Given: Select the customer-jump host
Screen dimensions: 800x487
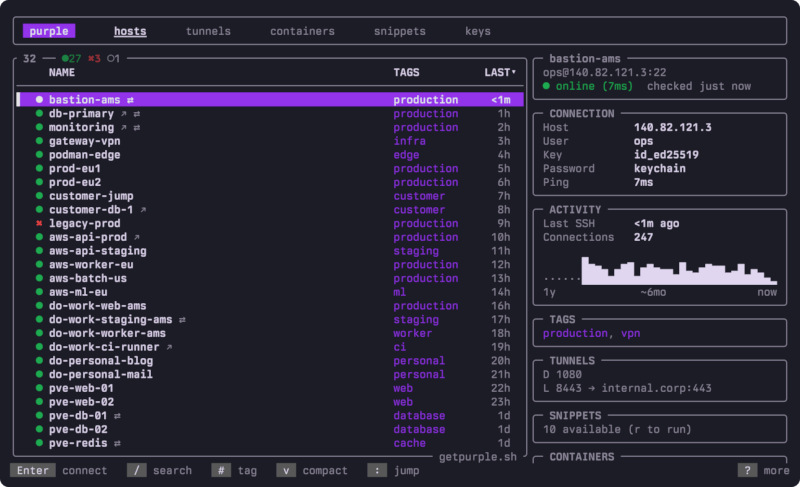Looking at the screenshot, I should (270, 196).
